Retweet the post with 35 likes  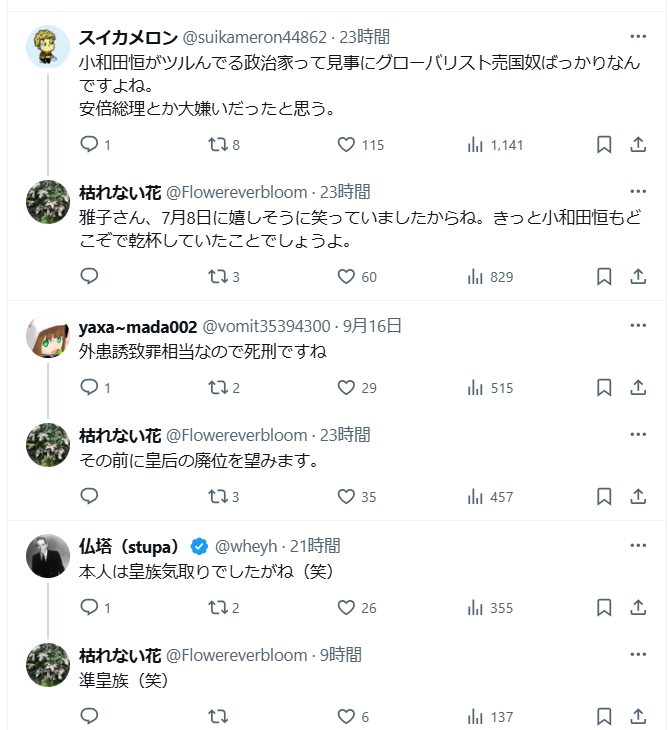(217, 496)
